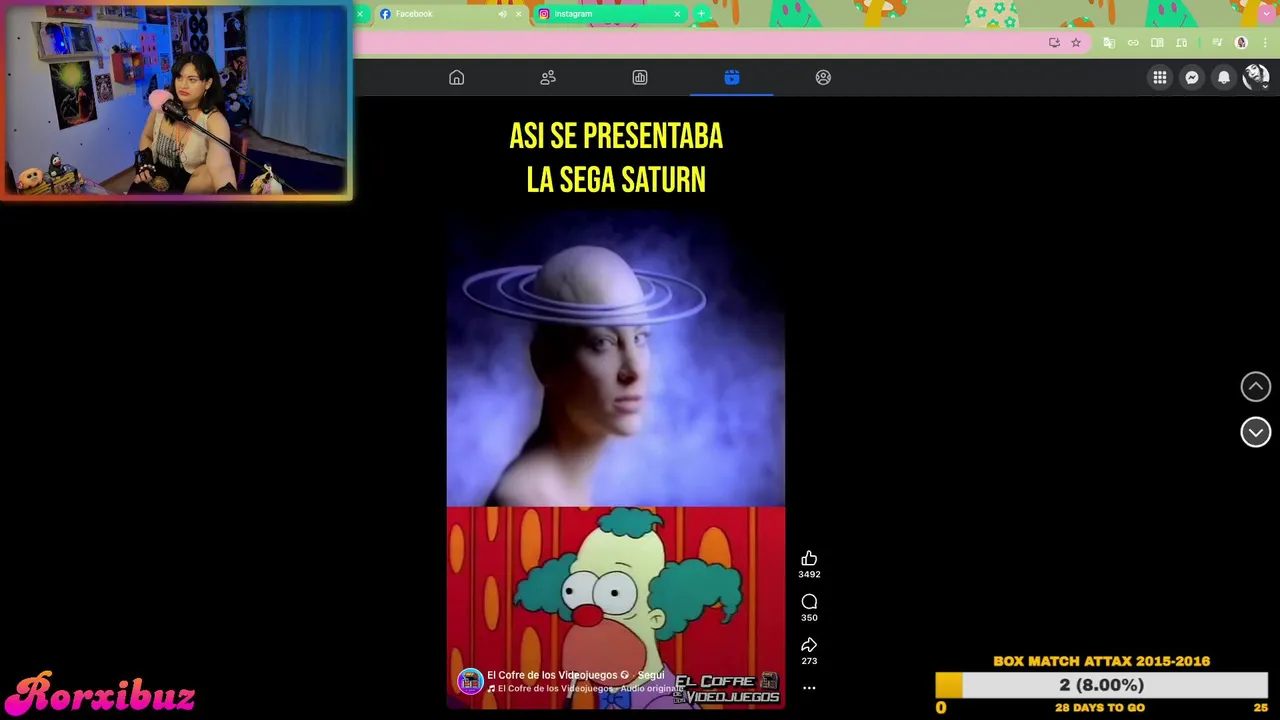Go to next reel with down chevron

(1256, 432)
